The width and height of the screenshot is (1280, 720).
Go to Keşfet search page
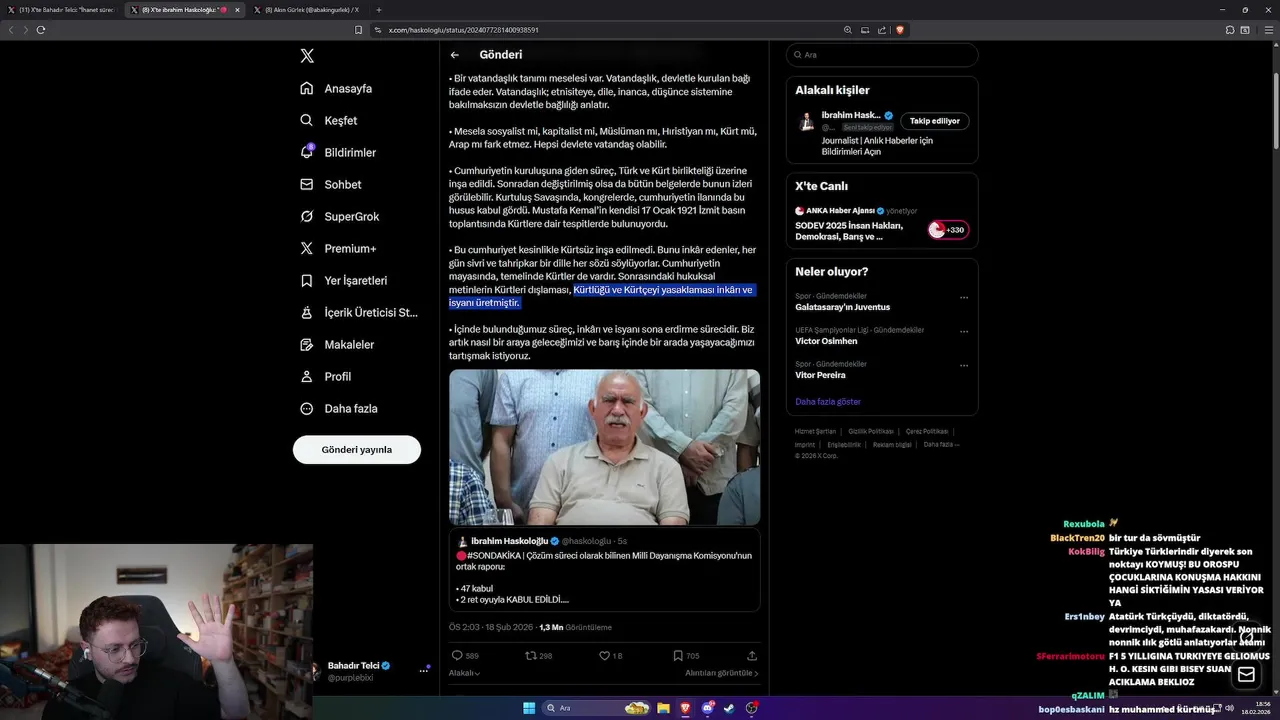[x=328, y=120]
